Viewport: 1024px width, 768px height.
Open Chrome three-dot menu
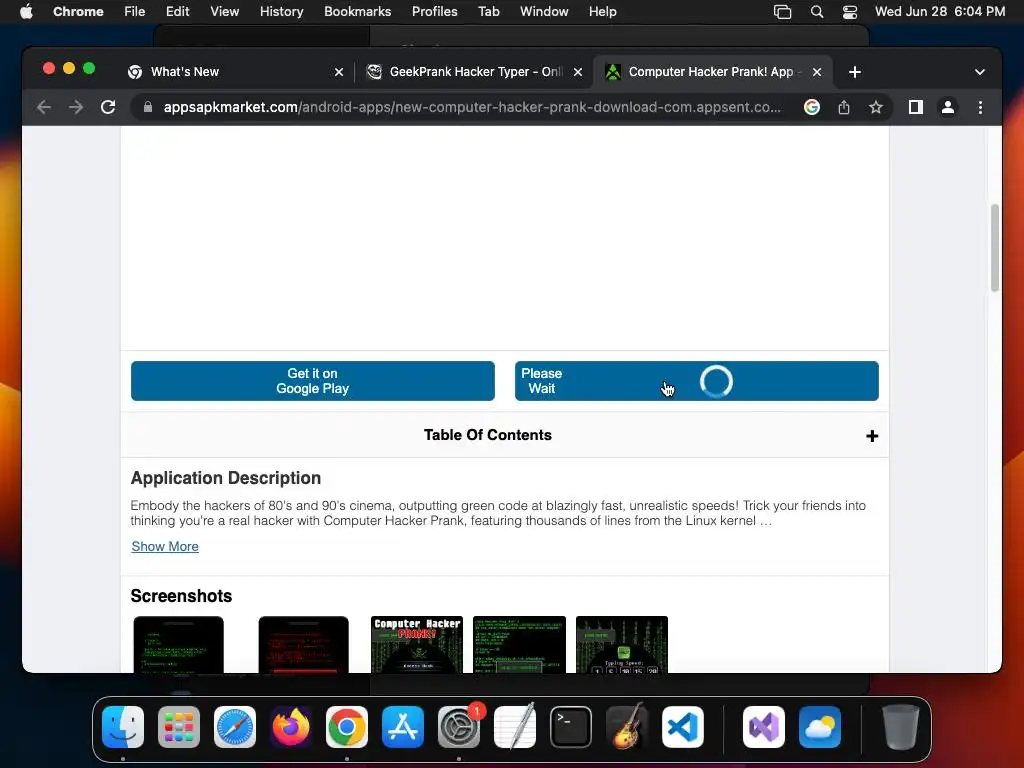pos(980,107)
